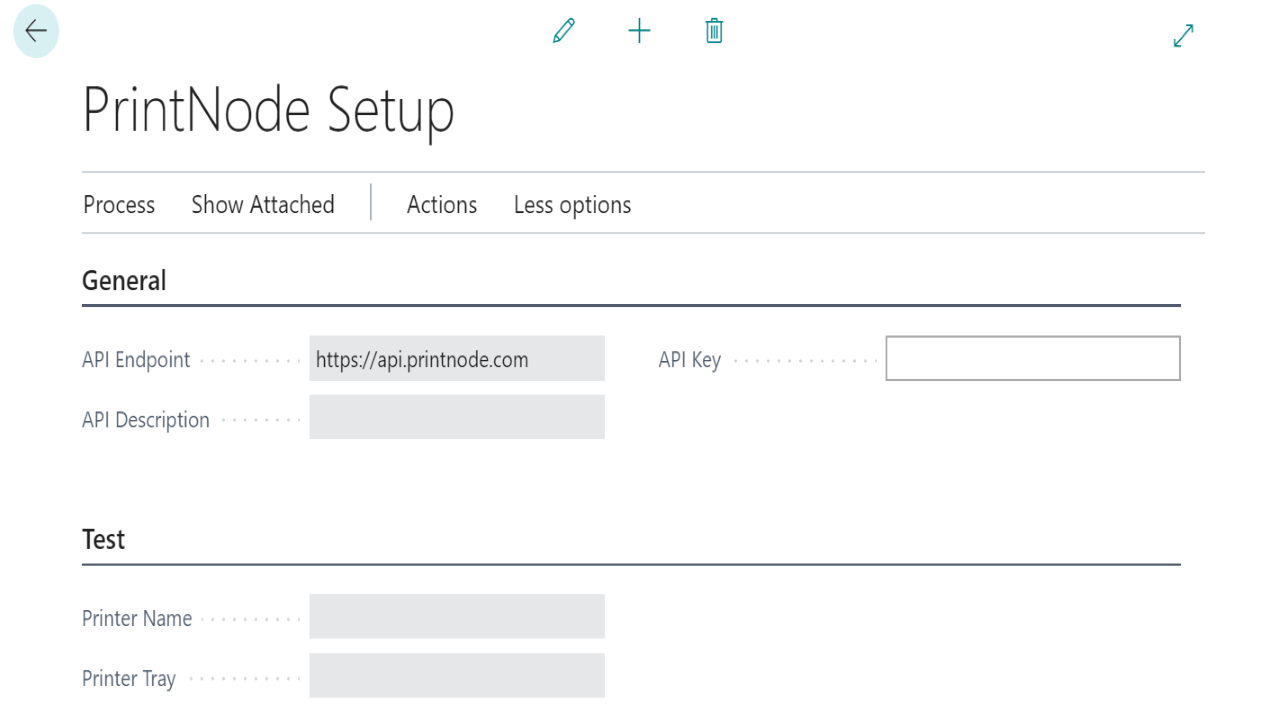
Task: Click the API Endpoint label
Action: (x=136, y=360)
